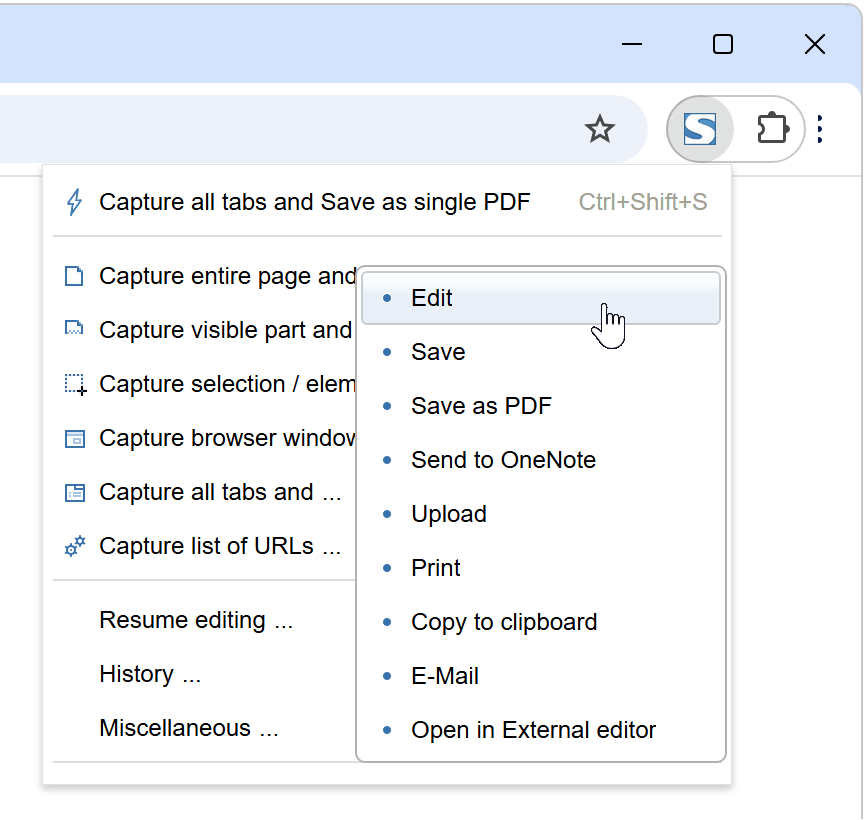Select Edit in the submenu
Screen dimensions: 866x820
pos(432,298)
